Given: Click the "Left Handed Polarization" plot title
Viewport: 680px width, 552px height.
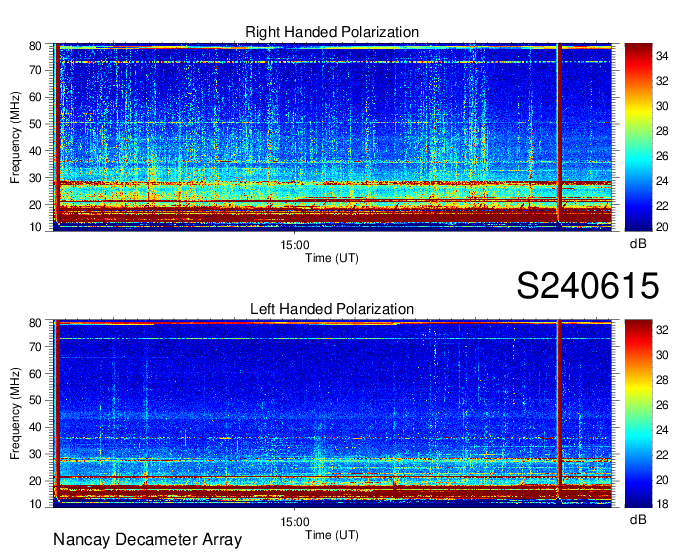Looking at the screenshot, I should (x=332, y=309).
